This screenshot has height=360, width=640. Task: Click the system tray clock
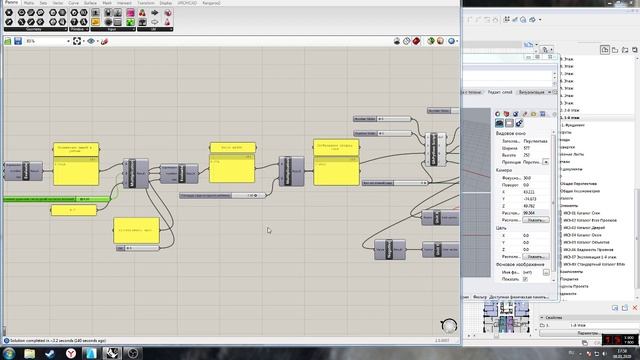622,353
